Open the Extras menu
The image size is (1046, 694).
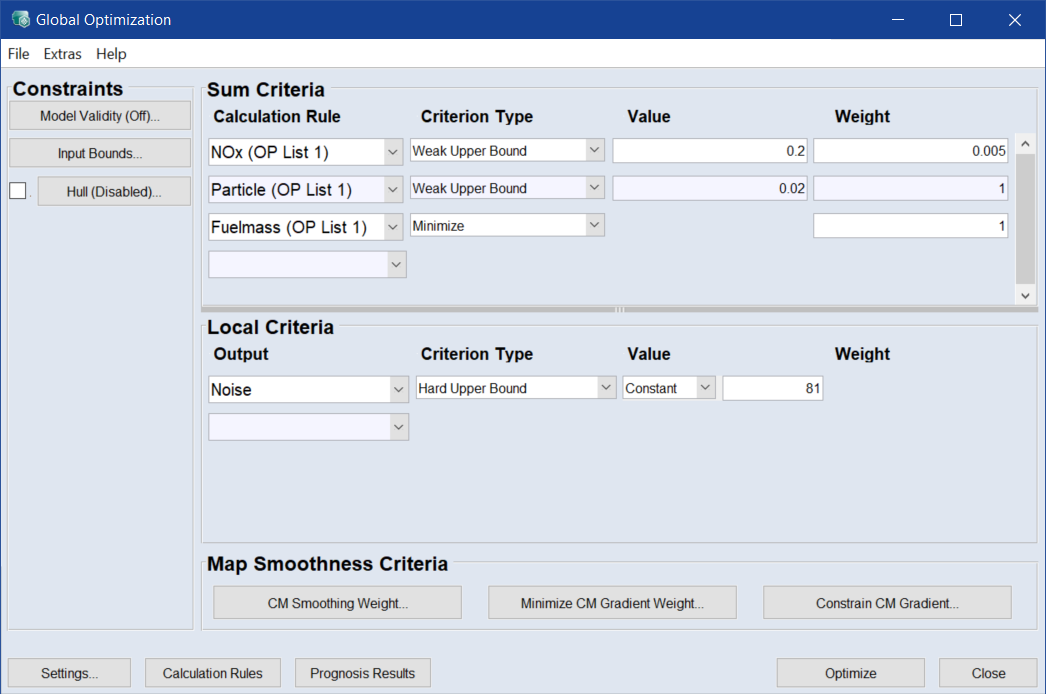coord(62,54)
